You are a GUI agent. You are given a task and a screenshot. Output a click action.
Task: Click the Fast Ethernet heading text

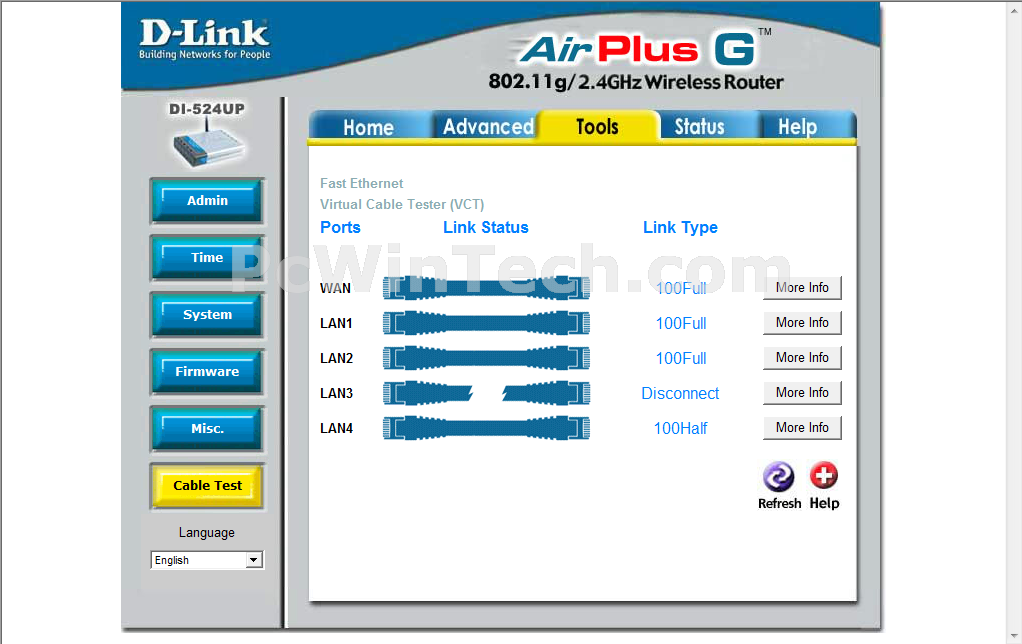(362, 183)
